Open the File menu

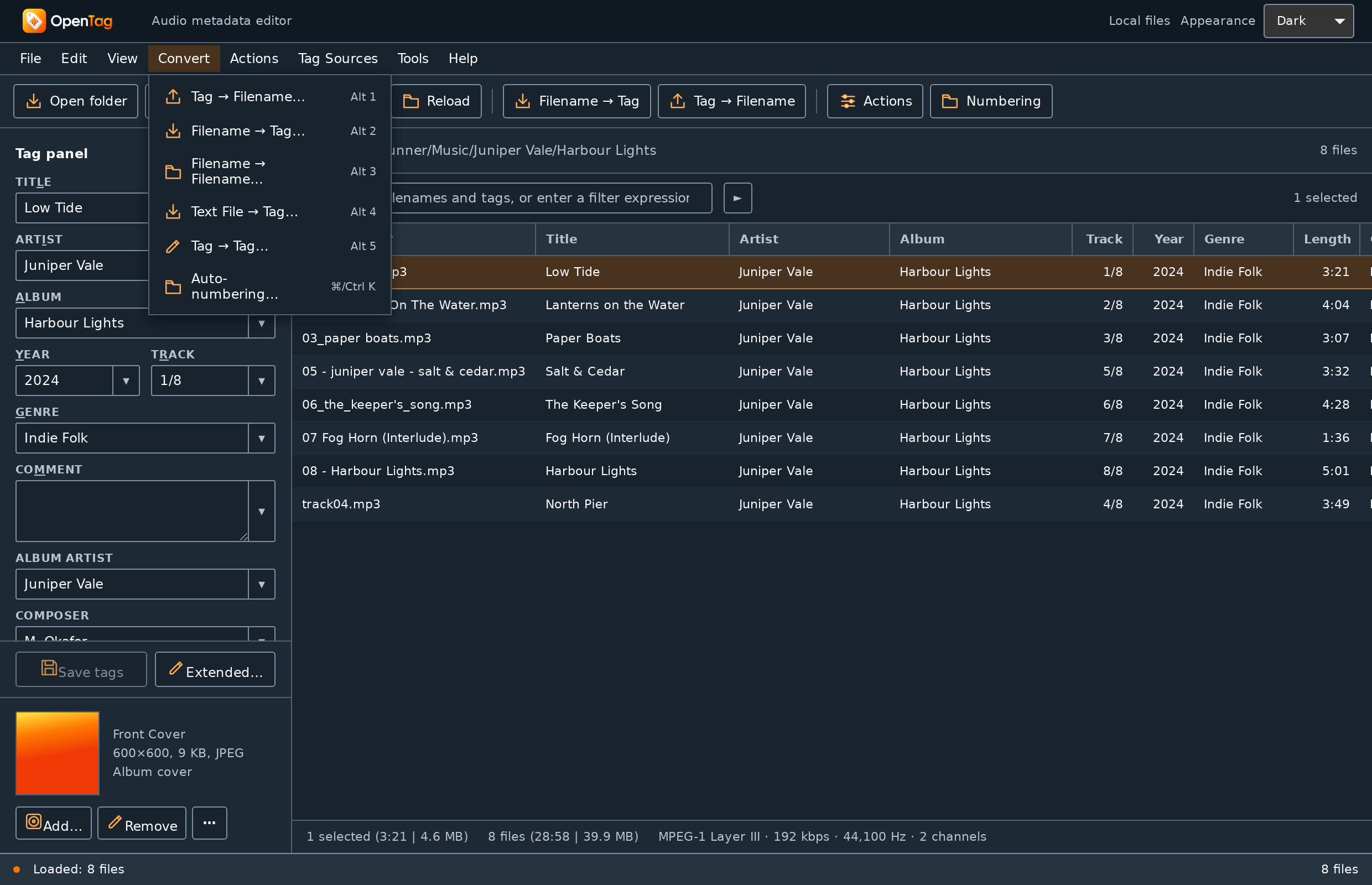point(30,59)
